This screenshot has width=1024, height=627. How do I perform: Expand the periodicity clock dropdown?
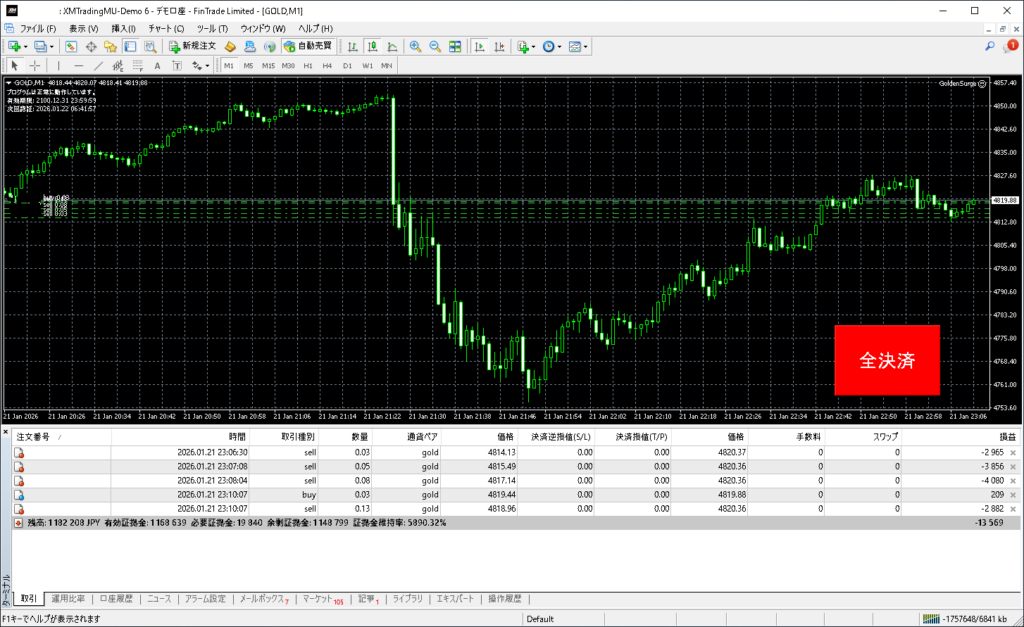[x=560, y=46]
